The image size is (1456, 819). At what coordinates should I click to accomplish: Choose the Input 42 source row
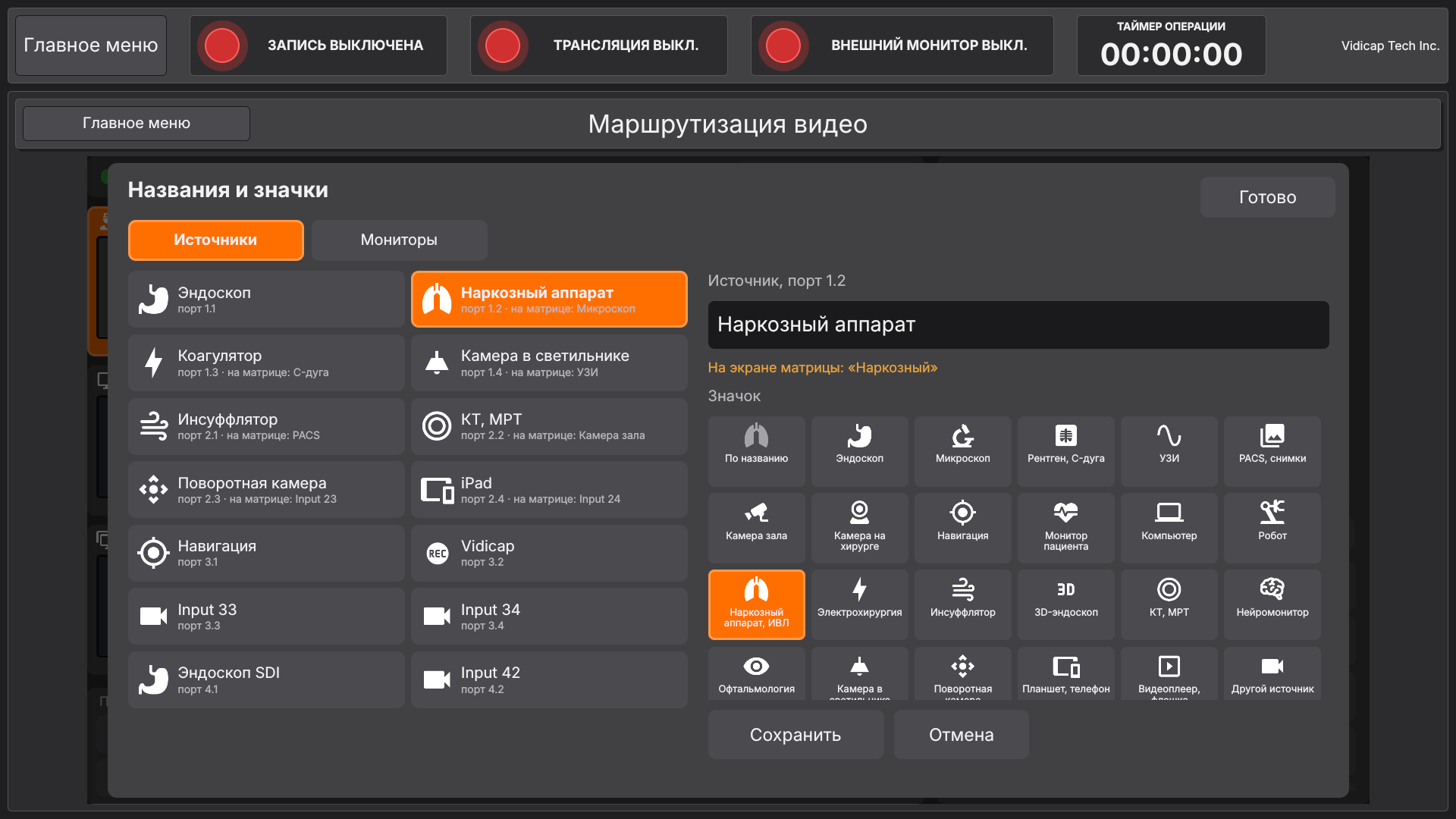pos(549,679)
